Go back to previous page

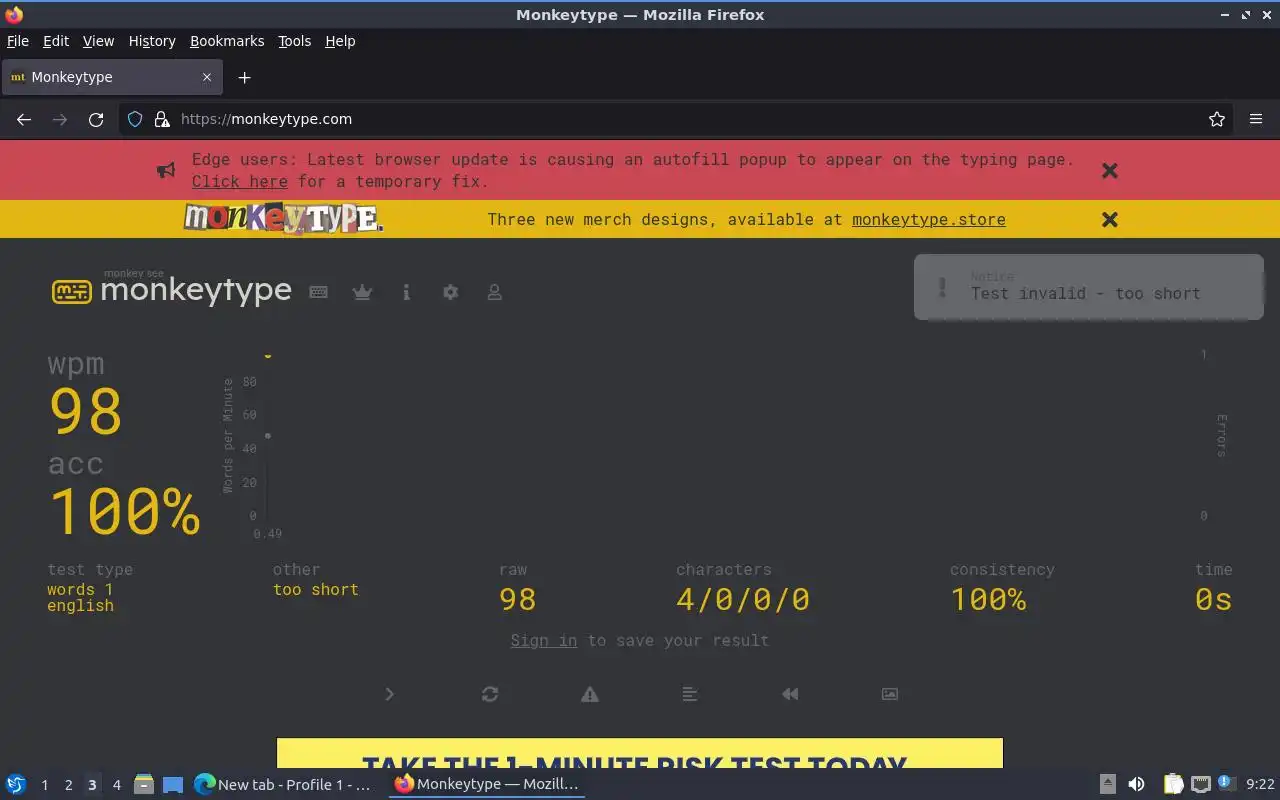click(x=24, y=119)
